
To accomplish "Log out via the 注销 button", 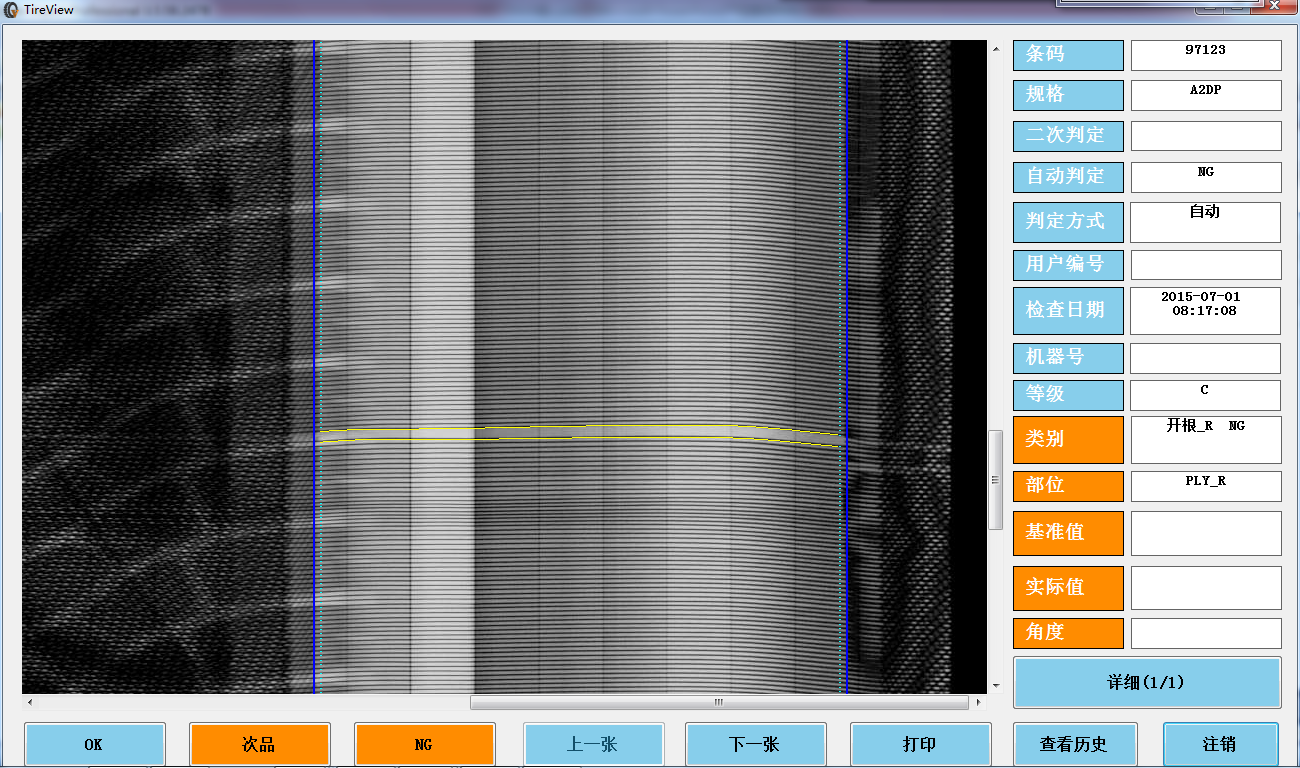I will 1220,744.
